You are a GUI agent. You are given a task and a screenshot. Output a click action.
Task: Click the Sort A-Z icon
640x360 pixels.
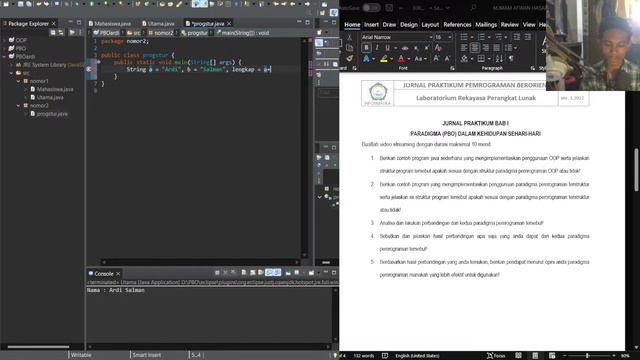pyautogui.click(x=499, y=59)
